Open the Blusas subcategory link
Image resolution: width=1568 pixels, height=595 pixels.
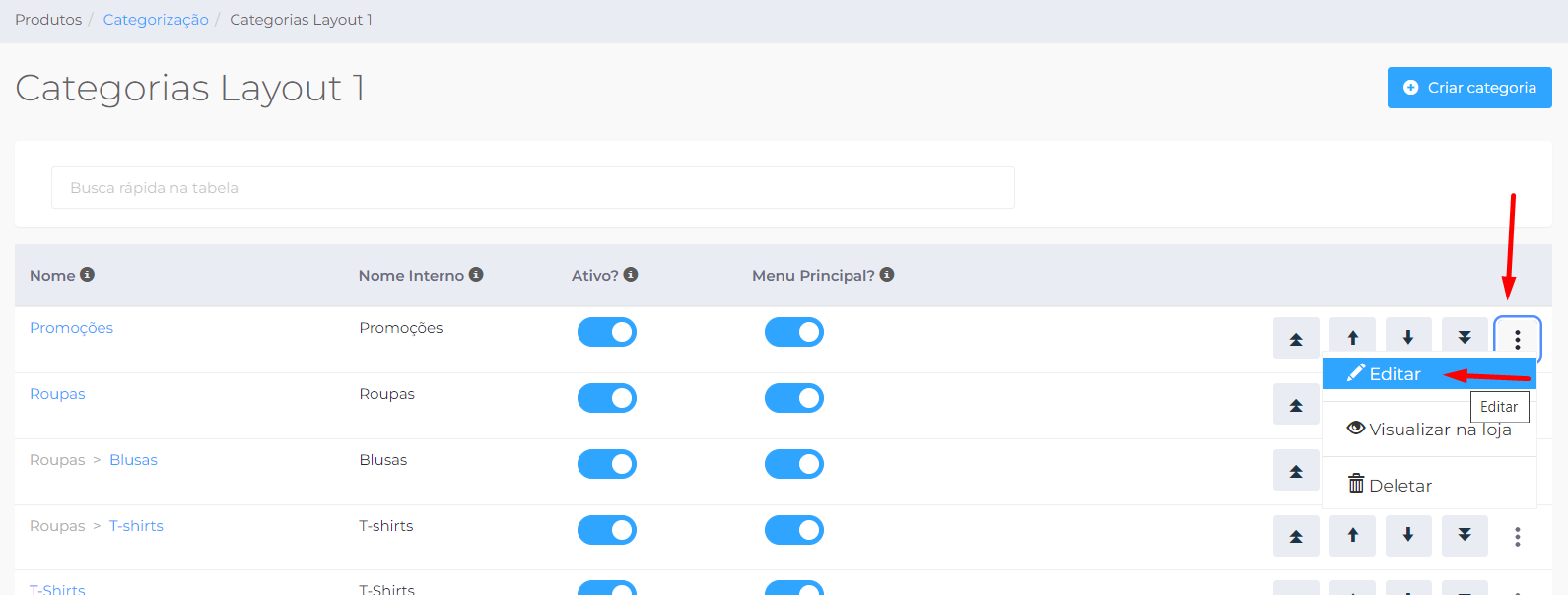click(133, 460)
